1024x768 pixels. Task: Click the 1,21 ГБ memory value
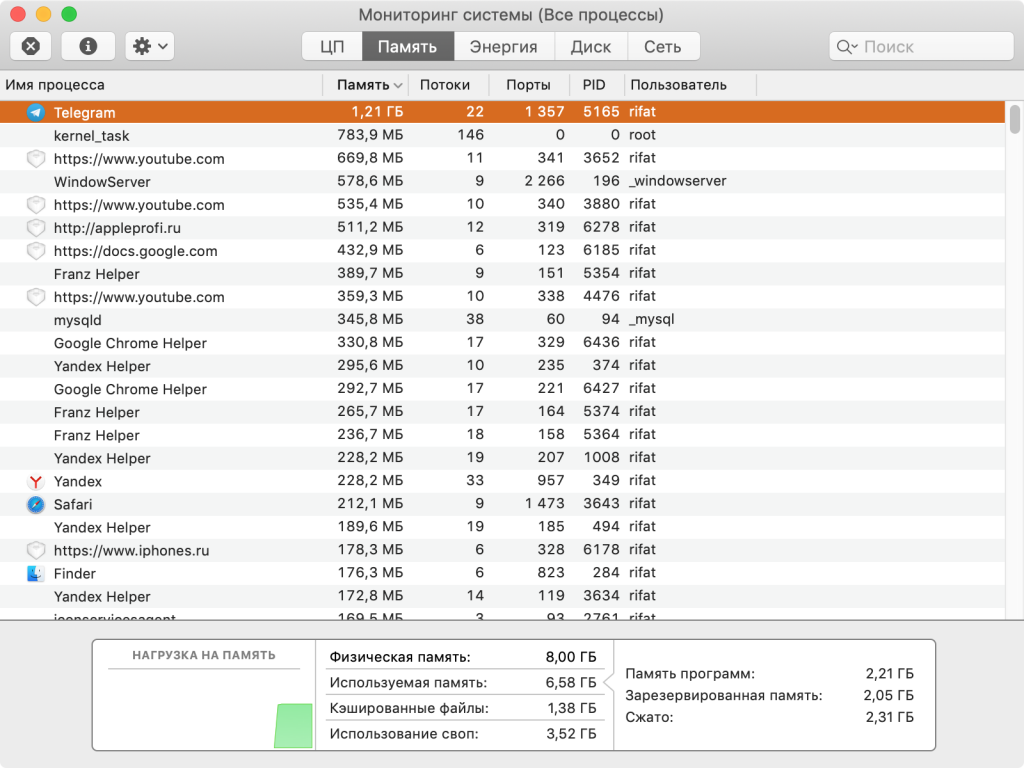point(377,112)
